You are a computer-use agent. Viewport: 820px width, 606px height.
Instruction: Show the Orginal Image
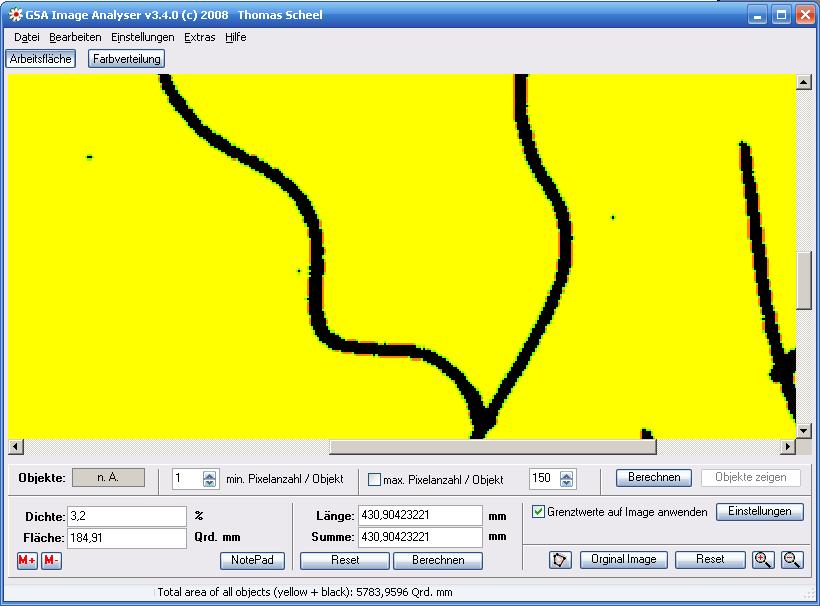623,559
